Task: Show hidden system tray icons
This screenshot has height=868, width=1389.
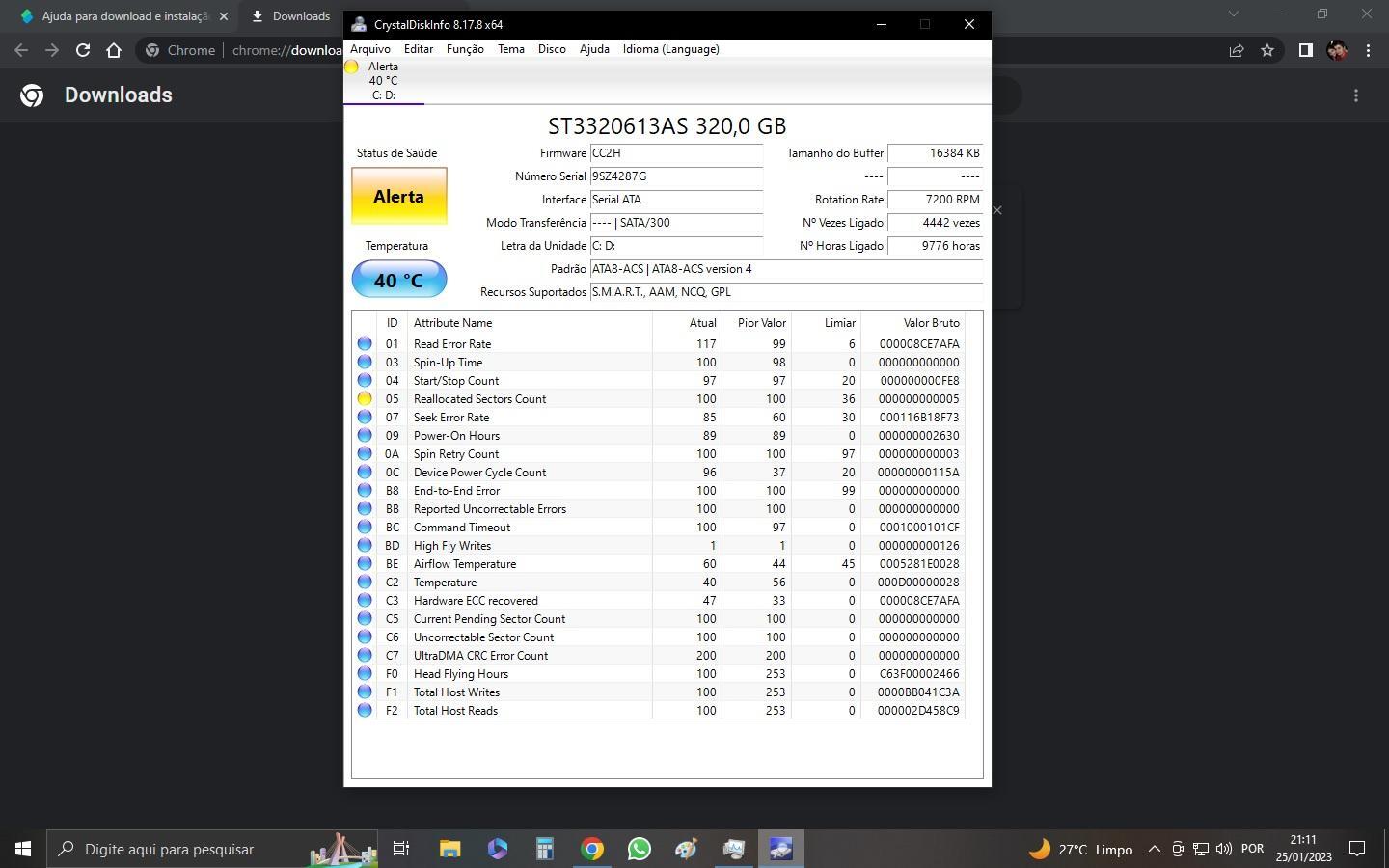Action: [x=1154, y=849]
